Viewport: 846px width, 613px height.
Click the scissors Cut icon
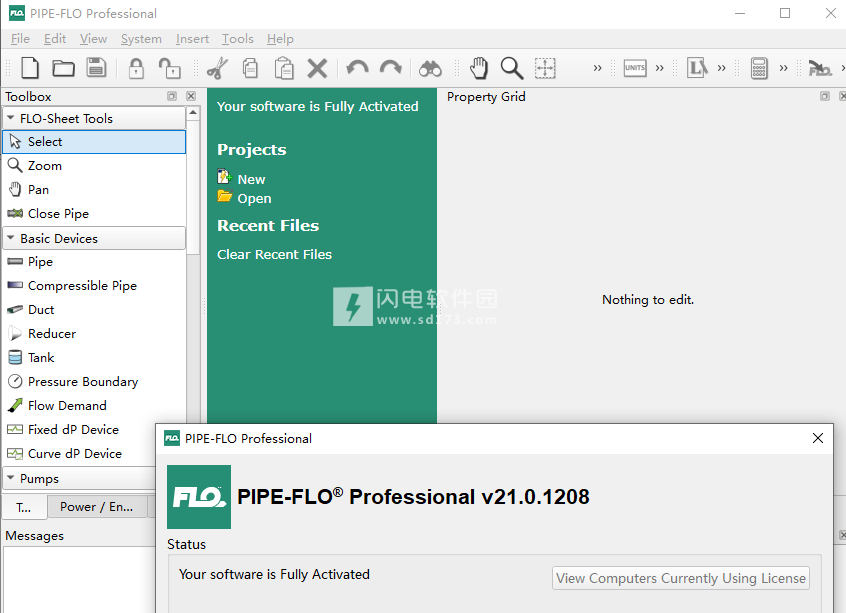(217, 68)
